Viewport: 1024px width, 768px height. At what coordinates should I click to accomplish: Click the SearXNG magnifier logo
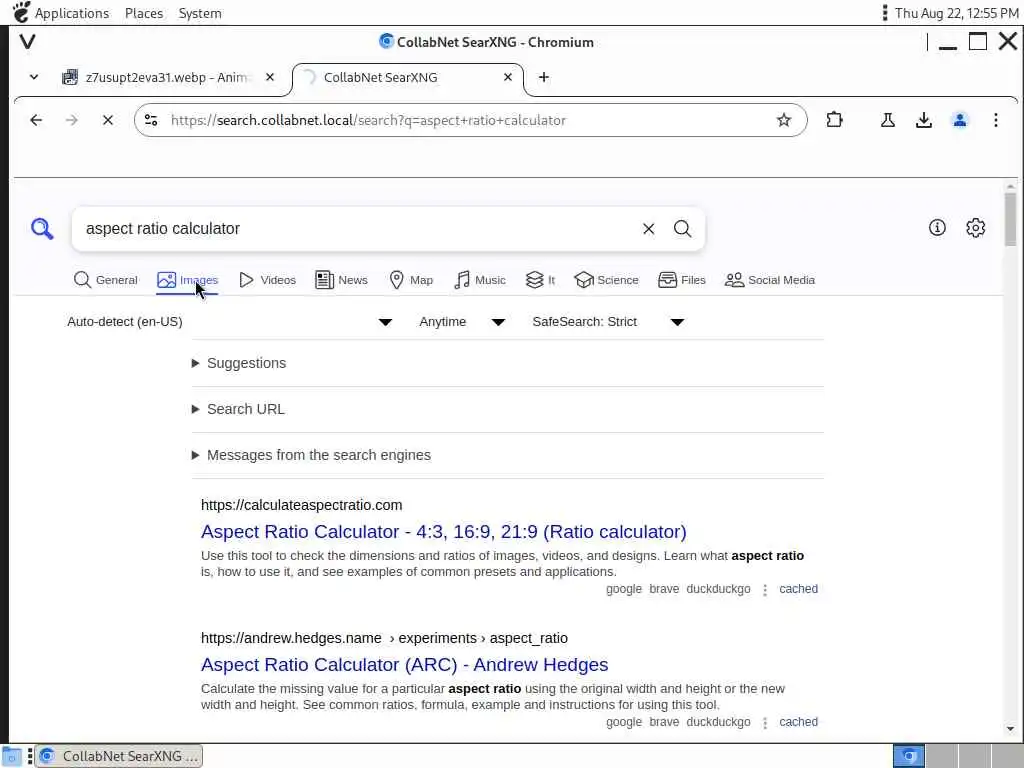42,229
